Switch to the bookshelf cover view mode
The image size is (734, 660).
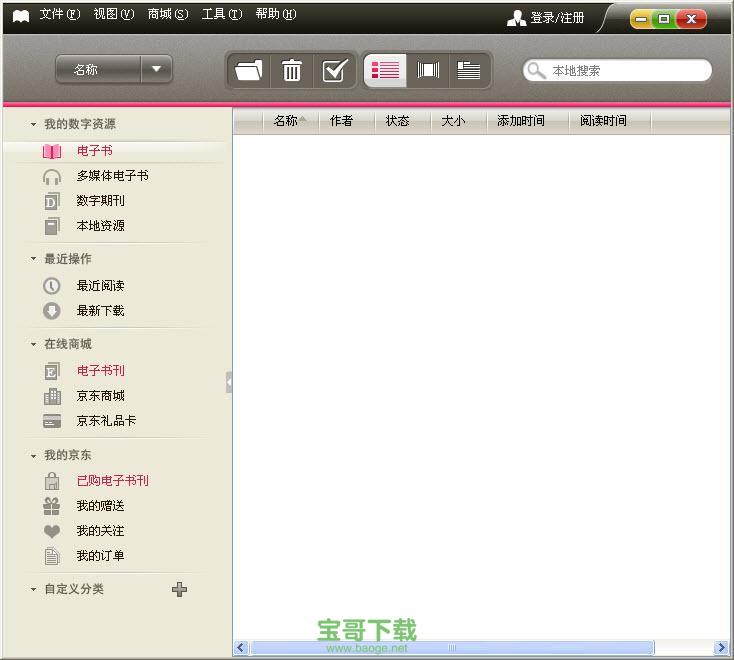point(428,70)
